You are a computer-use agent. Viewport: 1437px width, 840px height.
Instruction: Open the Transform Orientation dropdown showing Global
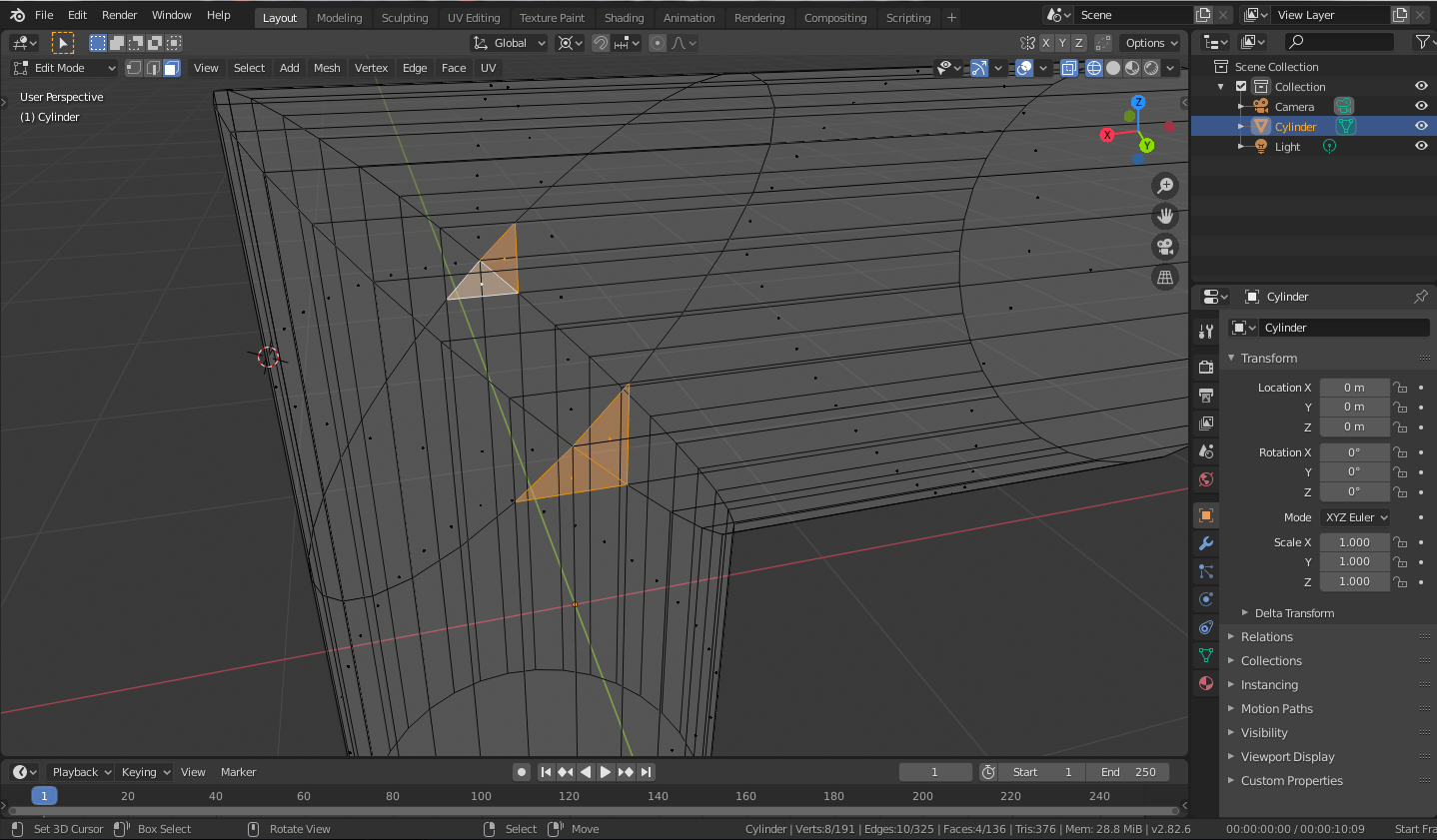(508, 43)
